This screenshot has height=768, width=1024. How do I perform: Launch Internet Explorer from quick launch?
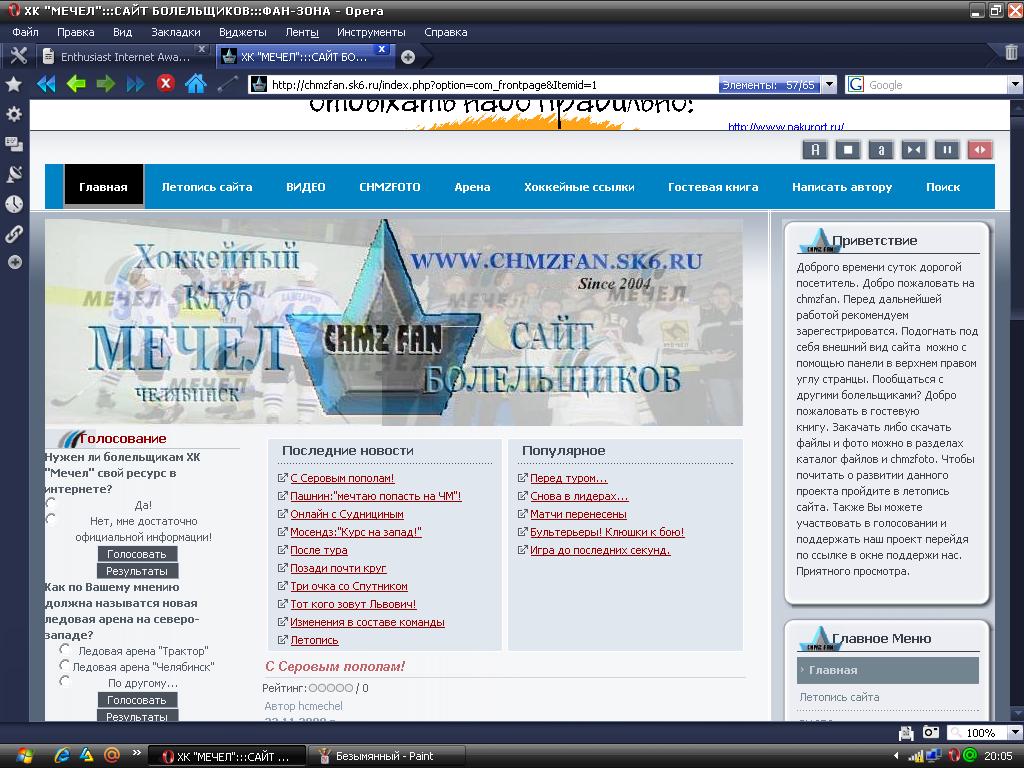point(62,756)
